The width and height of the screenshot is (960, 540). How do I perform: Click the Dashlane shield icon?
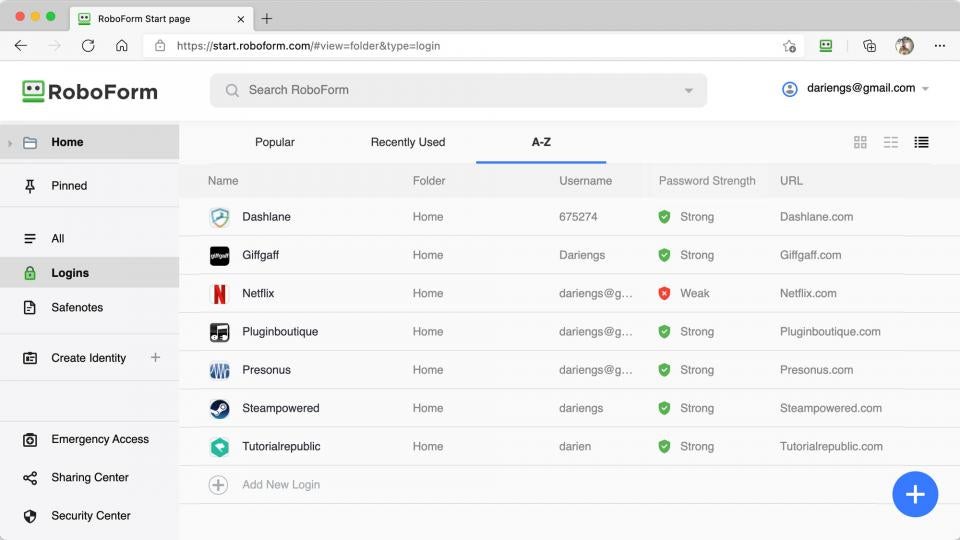pos(219,217)
